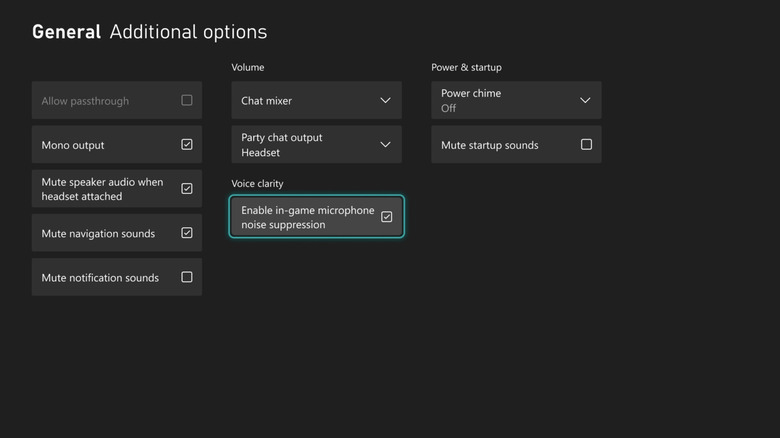This screenshot has width=780, height=438.
Task: Check the Mute startup sounds box
Action: [586, 144]
